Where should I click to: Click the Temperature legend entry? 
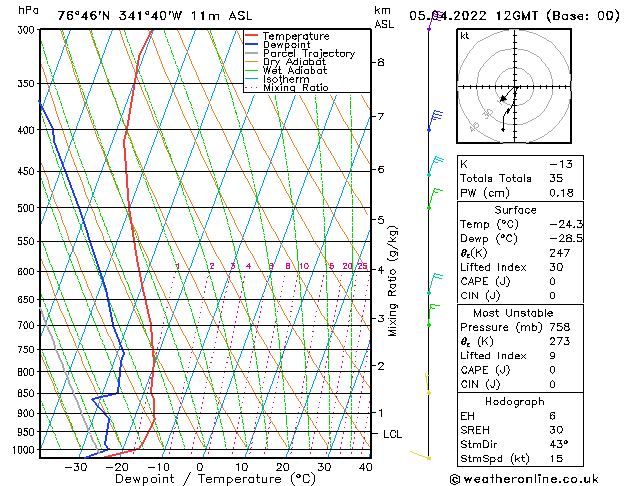pos(297,36)
